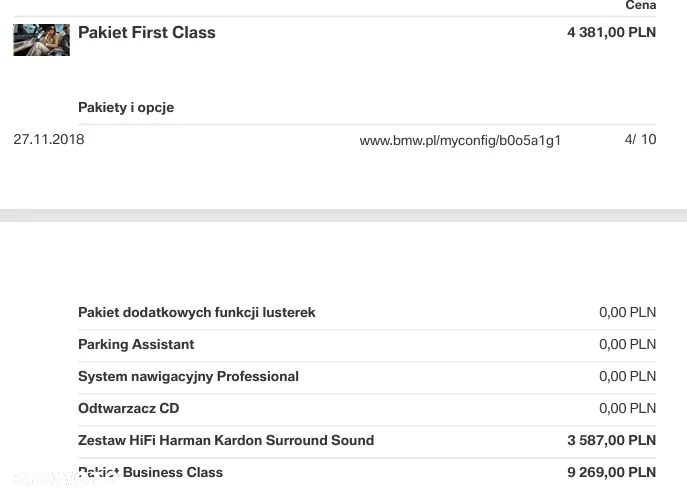Click the Pakiety i opcje section heading
The width and height of the screenshot is (687, 495).
(x=126, y=107)
